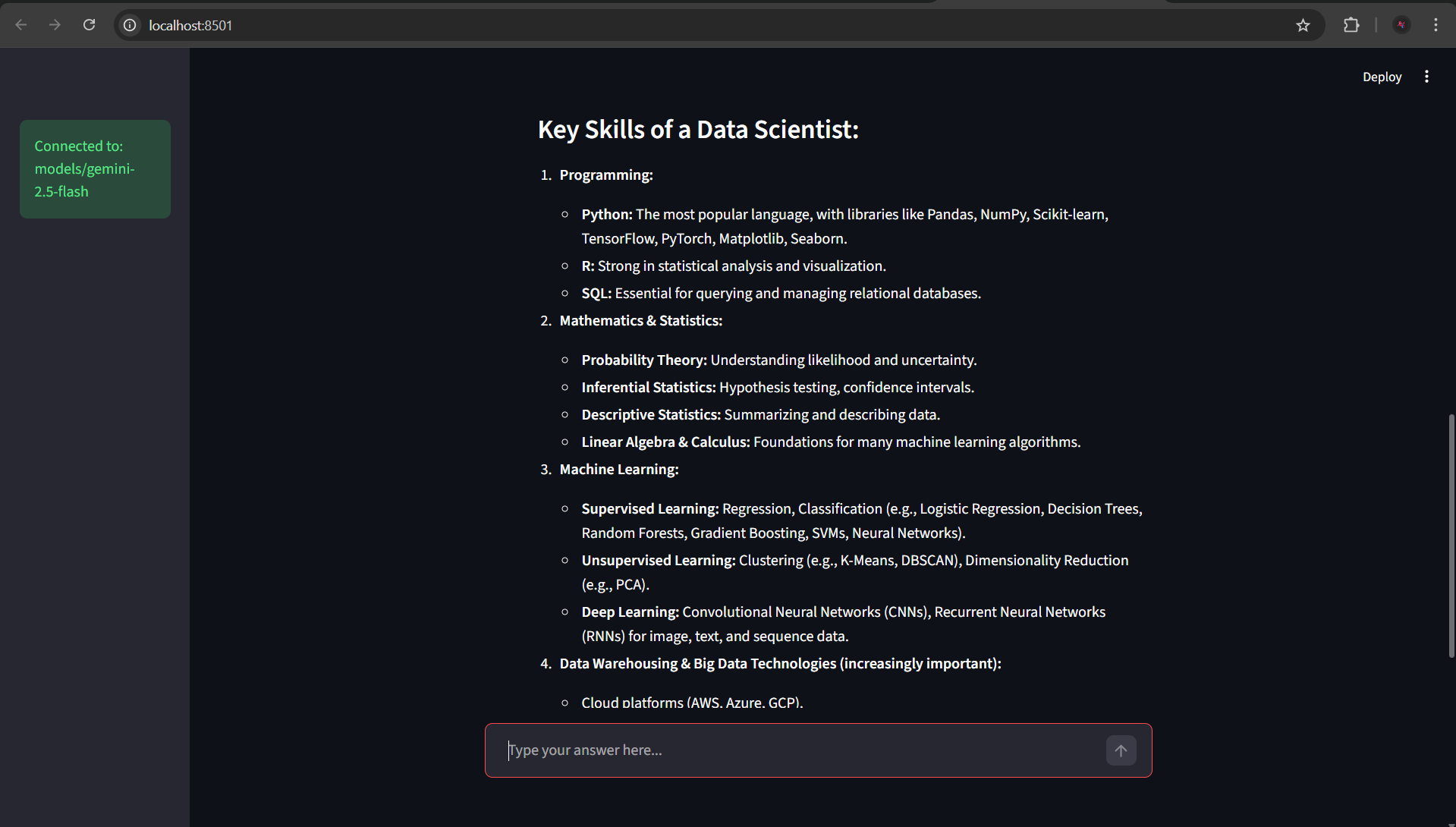Click the 'Connected to: models/gemini-2.5-flash' status box

[x=95, y=169]
